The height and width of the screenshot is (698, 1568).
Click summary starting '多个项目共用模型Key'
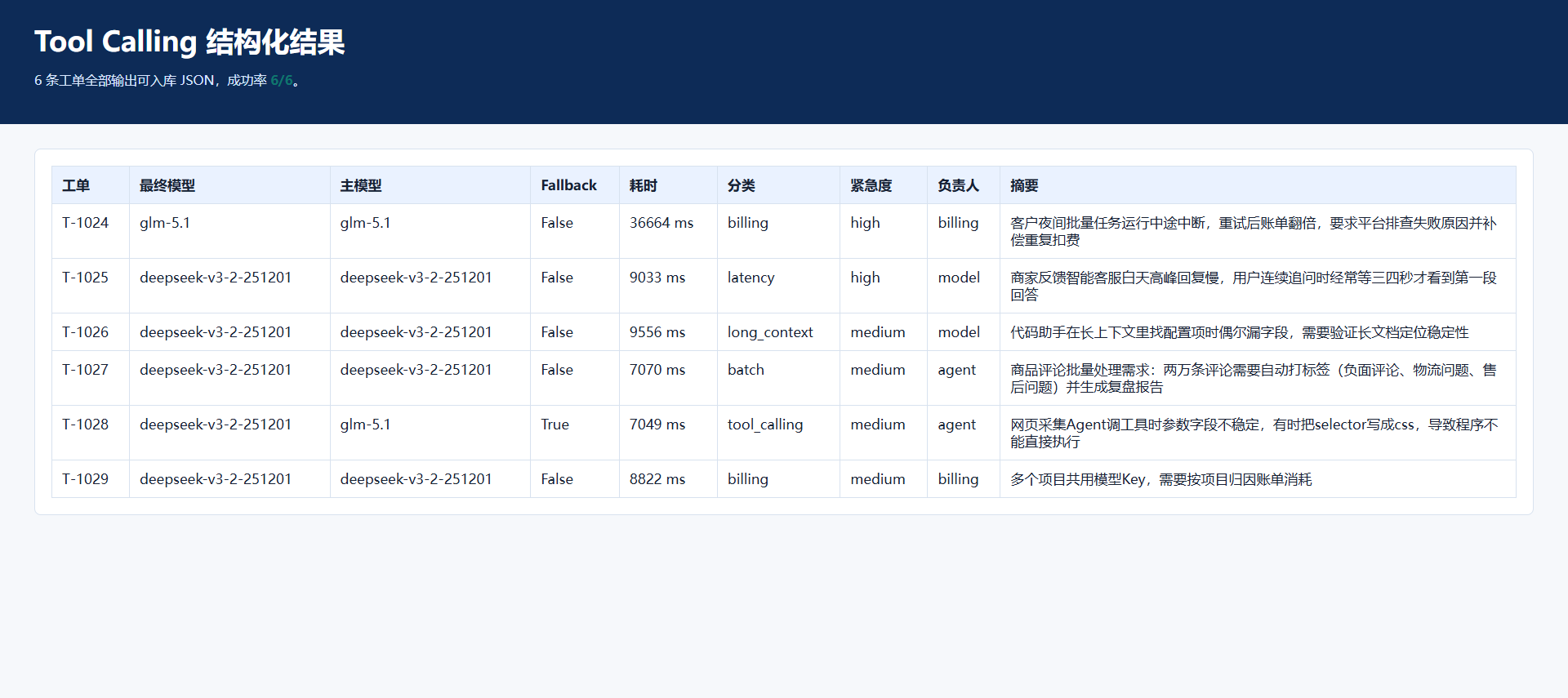pyautogui.click(x=1160, y=479)
